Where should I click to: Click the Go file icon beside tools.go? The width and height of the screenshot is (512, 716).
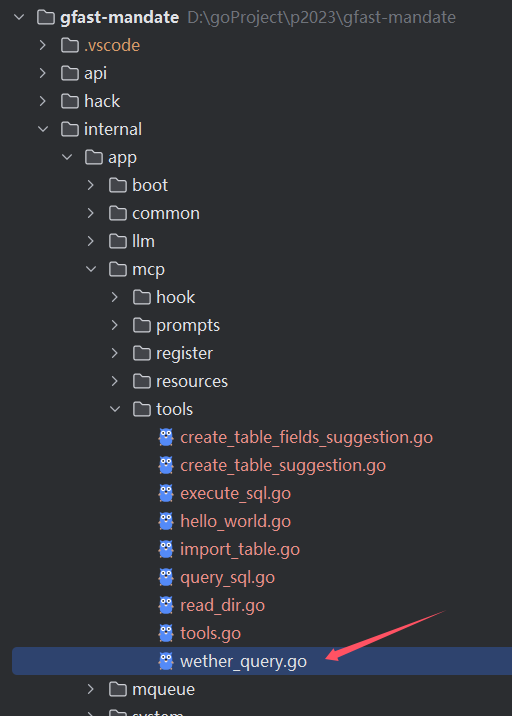[166, 633]
